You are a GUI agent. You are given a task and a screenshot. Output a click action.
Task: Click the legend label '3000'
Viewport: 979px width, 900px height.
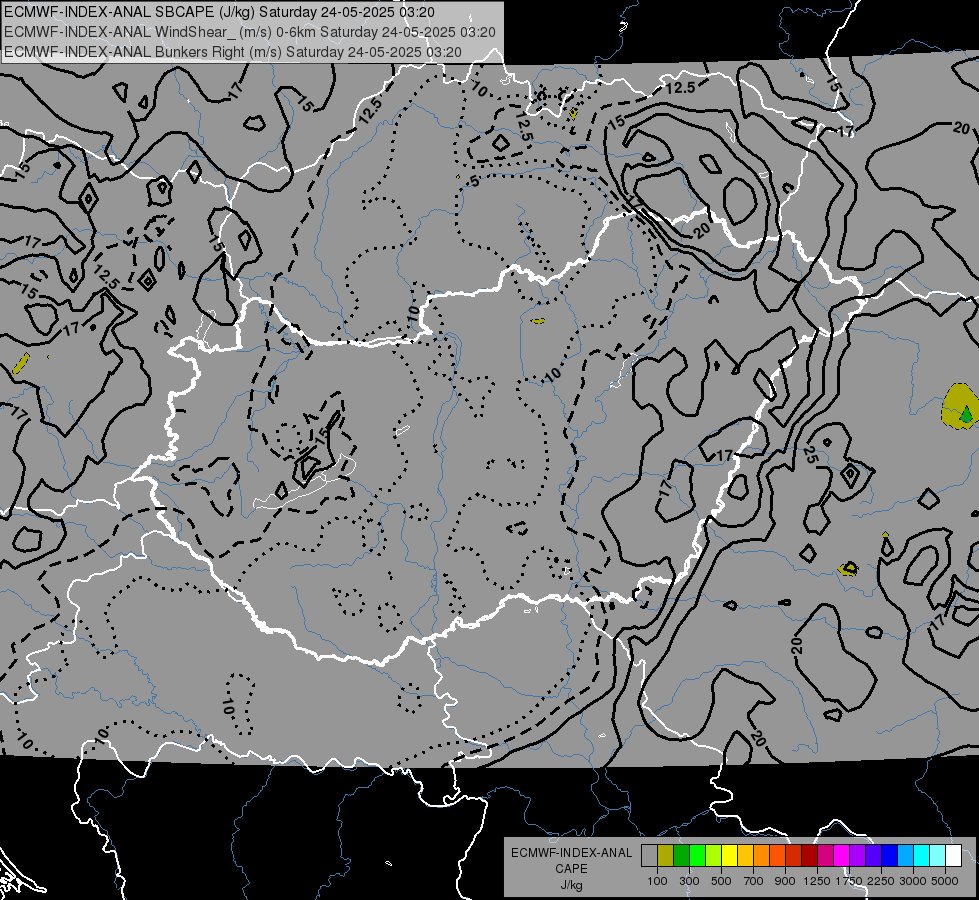click(913, 881)
